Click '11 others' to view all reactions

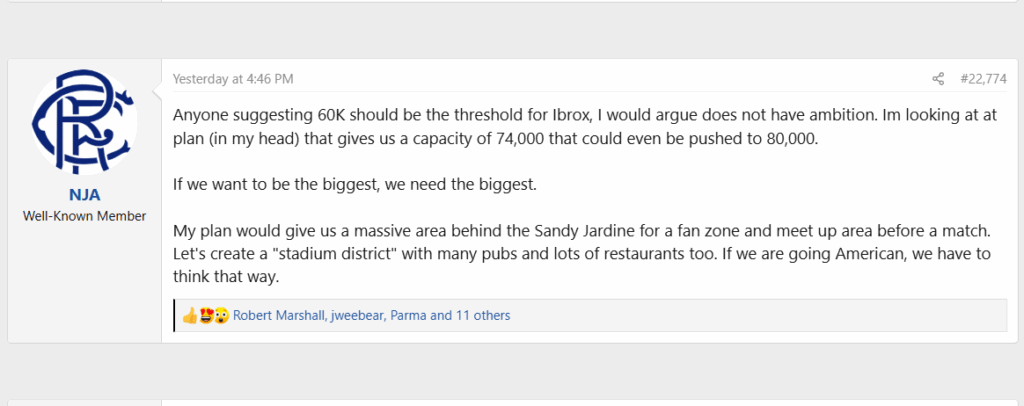click(483, 316)
